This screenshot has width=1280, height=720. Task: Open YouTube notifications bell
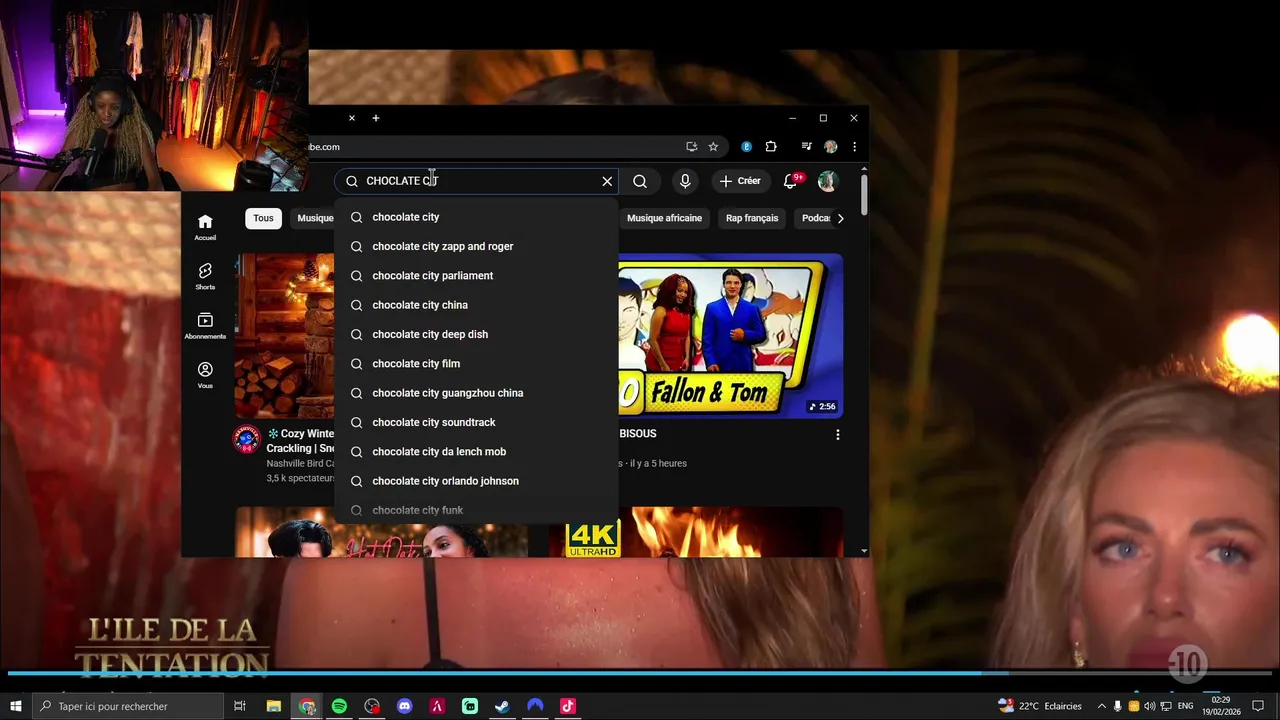(791, 181)
